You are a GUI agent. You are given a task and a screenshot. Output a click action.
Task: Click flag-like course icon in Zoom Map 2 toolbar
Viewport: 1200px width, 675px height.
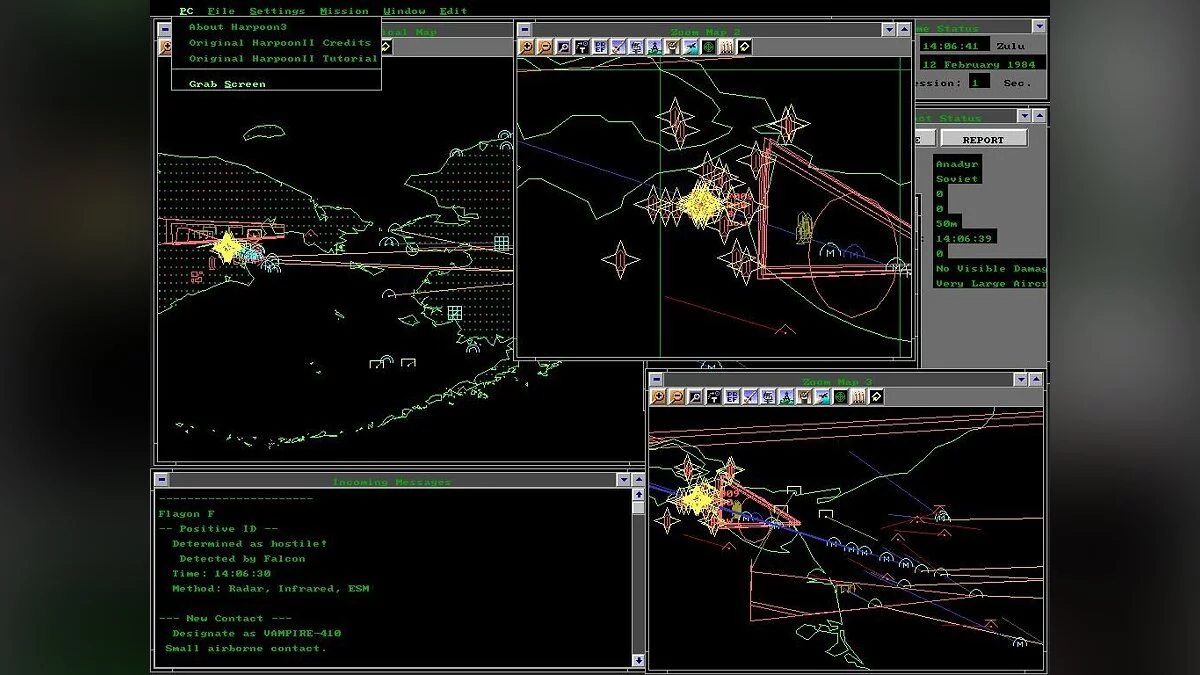[637, 47]
